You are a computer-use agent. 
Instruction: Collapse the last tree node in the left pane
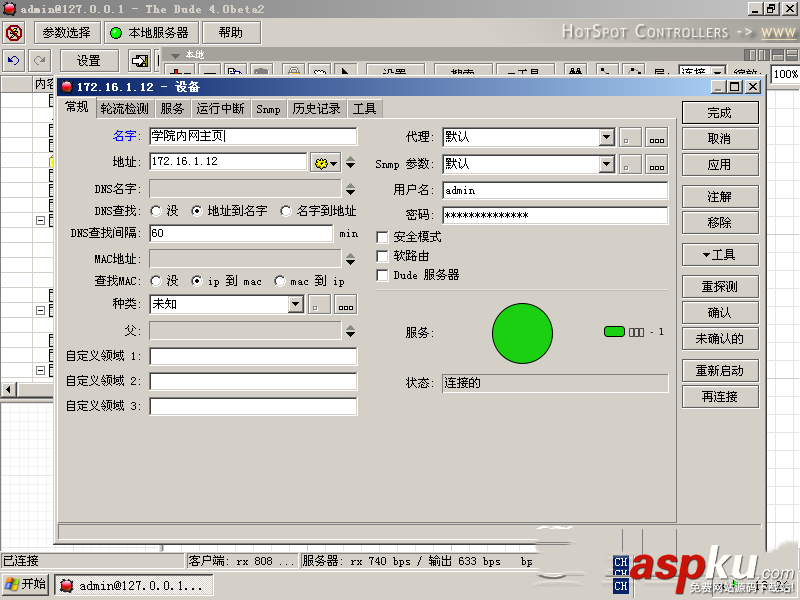pyautogui.click(x=40, y=370)
